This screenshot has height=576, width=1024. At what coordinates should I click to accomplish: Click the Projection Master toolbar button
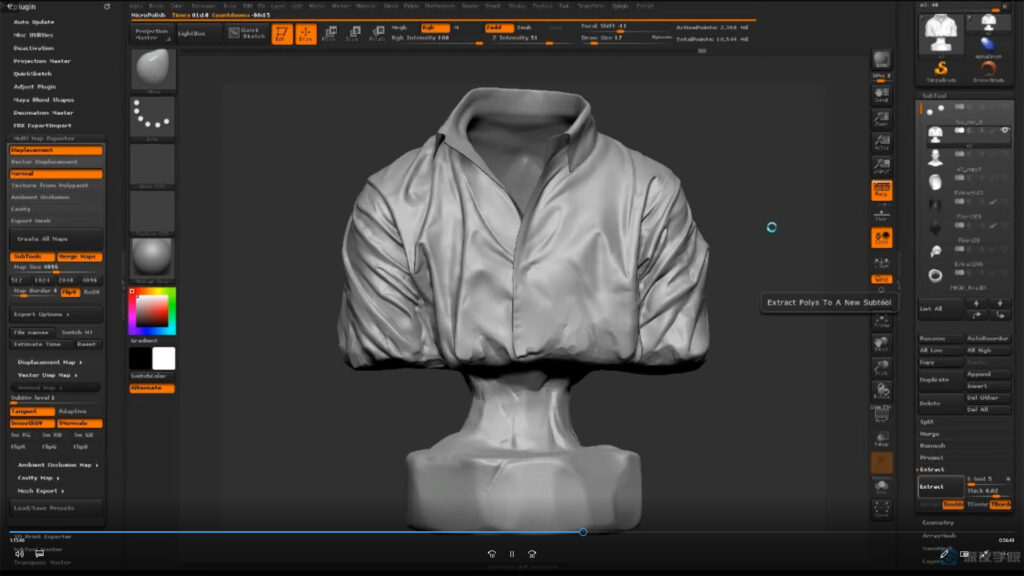[x=152, y=34]
